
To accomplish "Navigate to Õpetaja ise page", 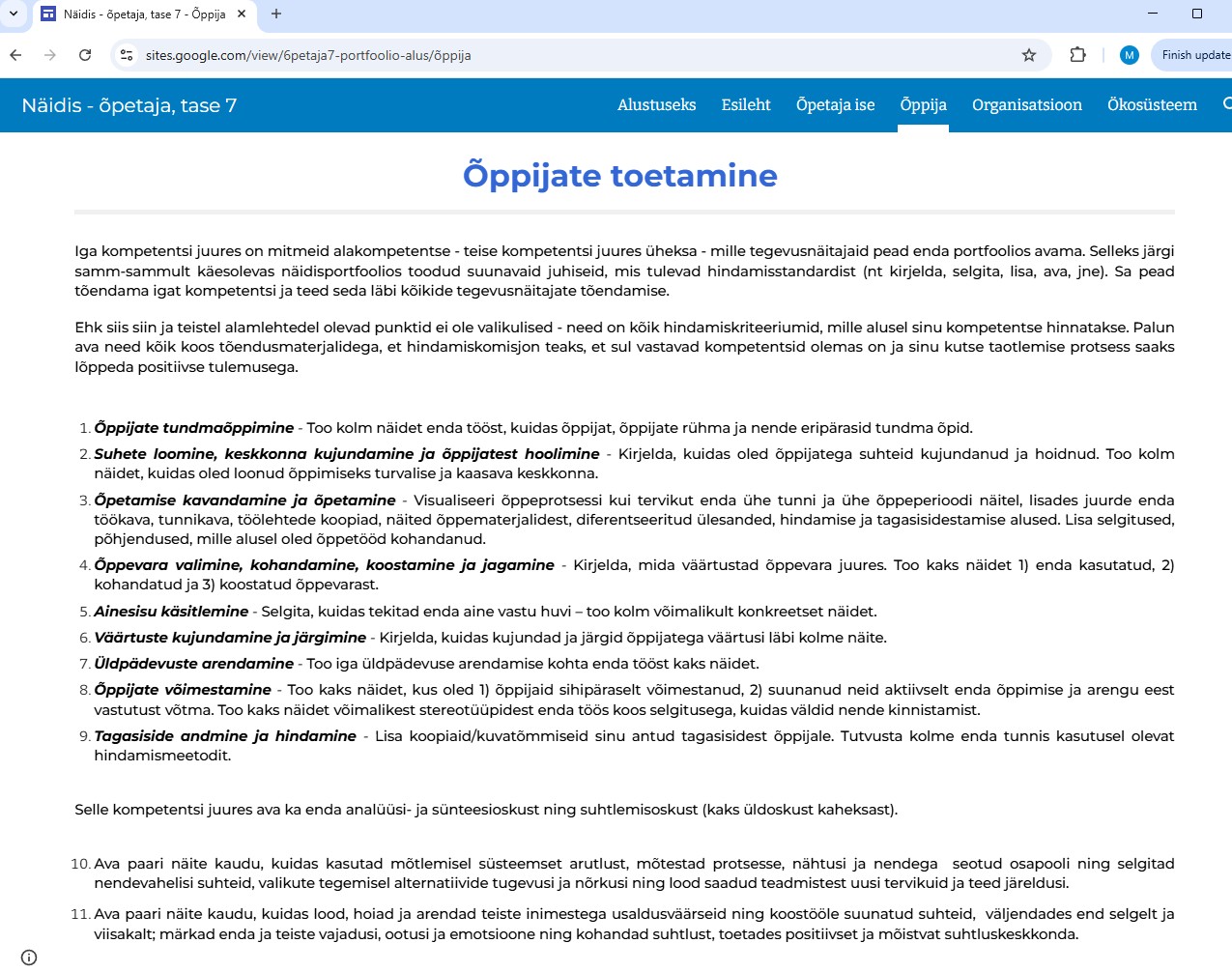I will click(835, 105).
